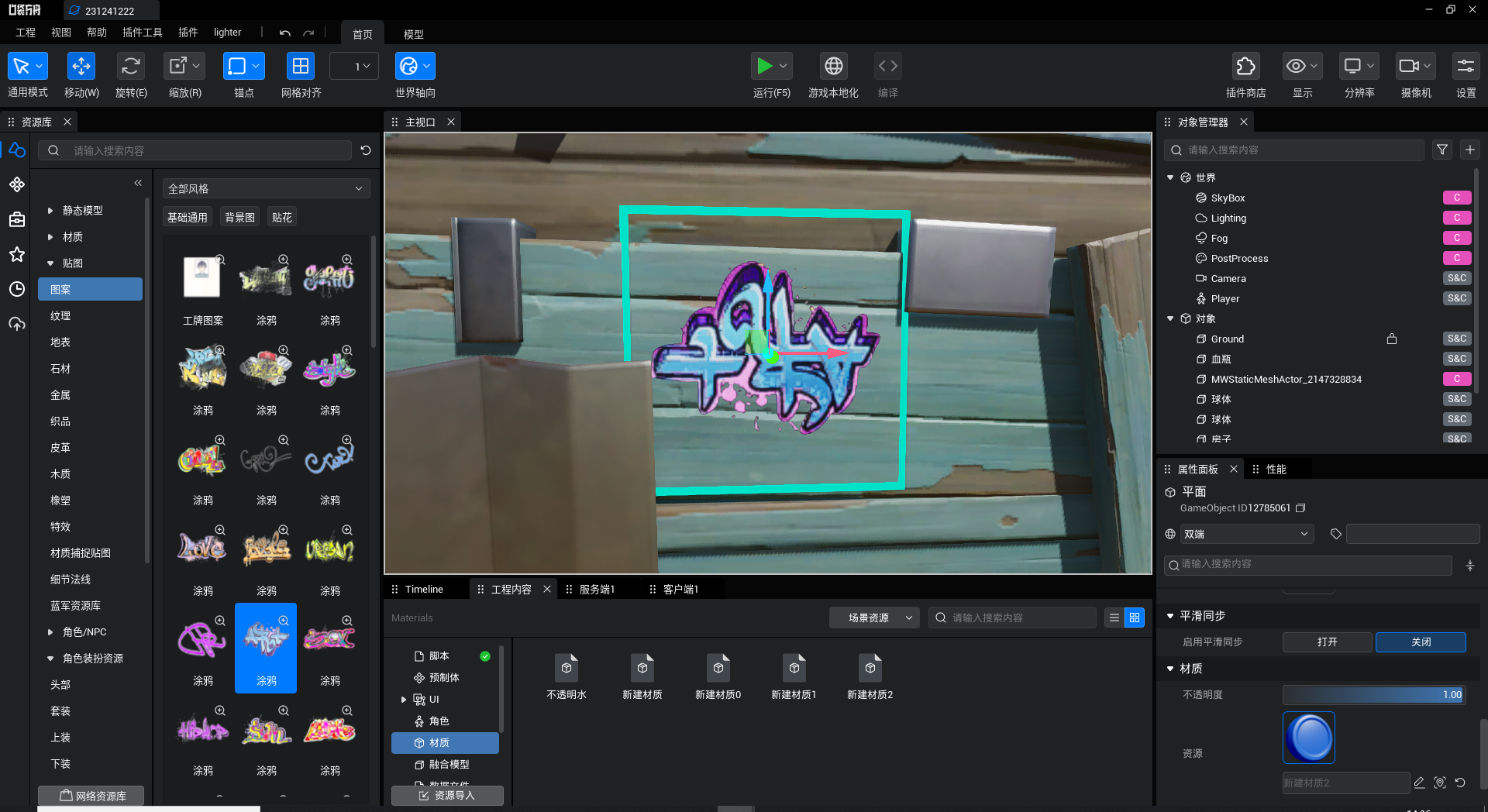
Task: Toggle the S&C tag on Camera
Action: [x=1457, y=278]
